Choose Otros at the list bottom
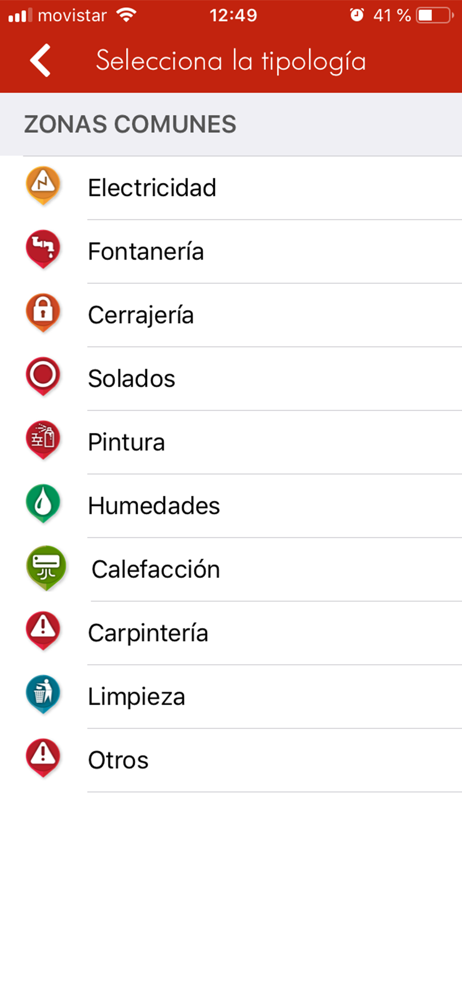The height and width of the screenshot is (1000, 462). pos(231,760)
